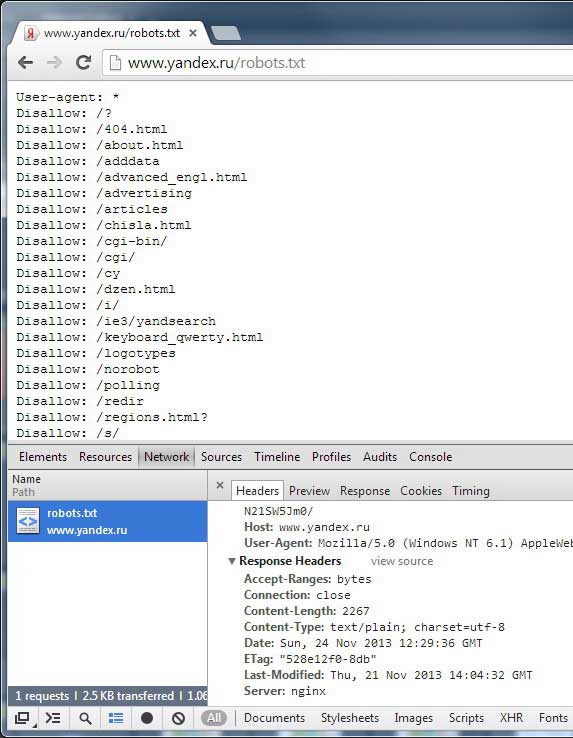573x738 pixels.
Task: Open the DevTools search icon
Action: pos(85,718)
